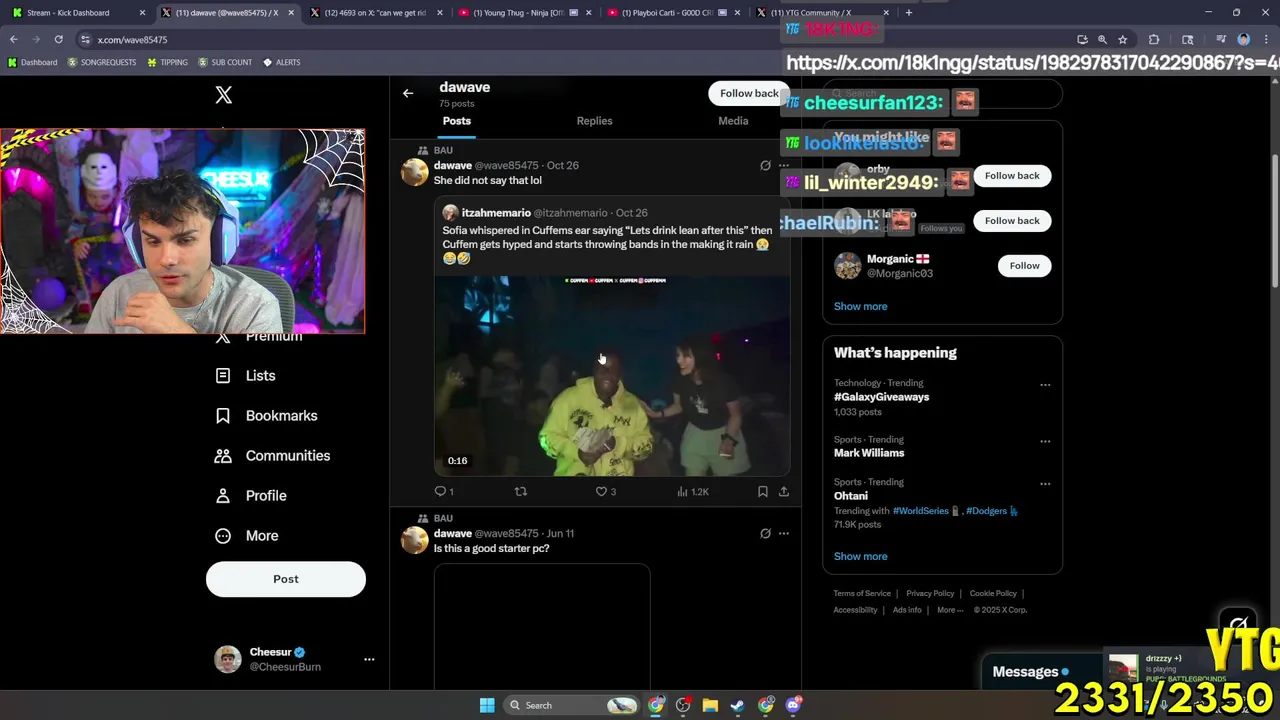Open a new browser tab with plus button

point(908,13)
